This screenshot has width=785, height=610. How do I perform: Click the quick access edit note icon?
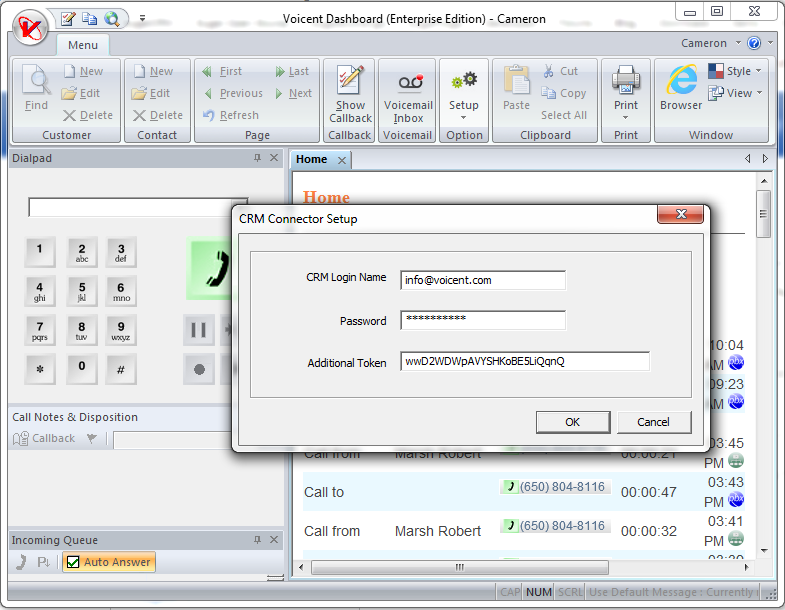coord(68,19)
